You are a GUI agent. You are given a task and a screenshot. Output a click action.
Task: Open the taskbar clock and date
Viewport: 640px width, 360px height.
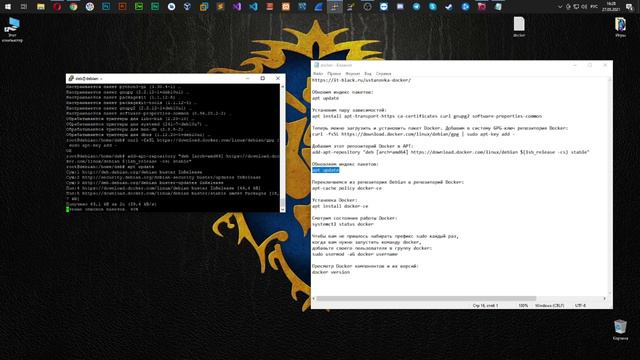611,7
